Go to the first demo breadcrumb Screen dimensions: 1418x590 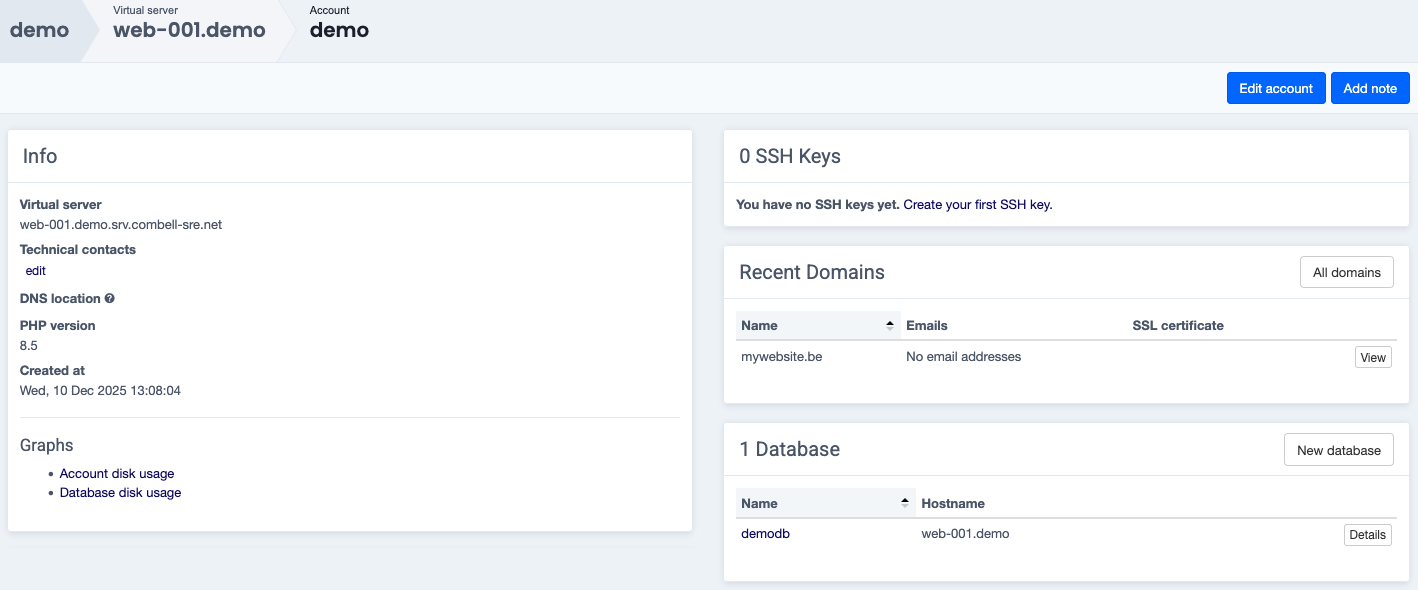[x=40, y=30]
